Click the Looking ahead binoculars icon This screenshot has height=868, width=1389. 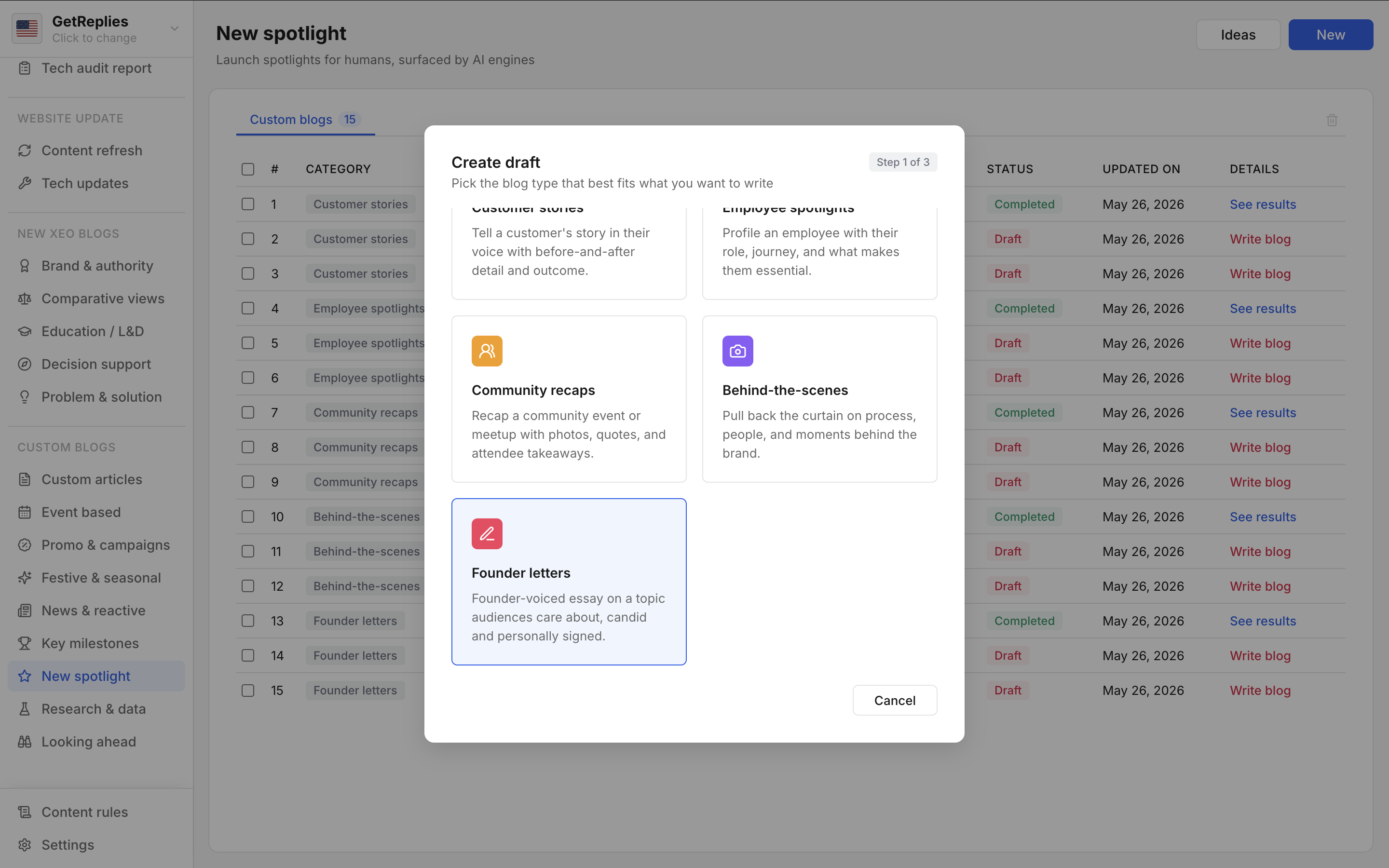coord(25,741)
